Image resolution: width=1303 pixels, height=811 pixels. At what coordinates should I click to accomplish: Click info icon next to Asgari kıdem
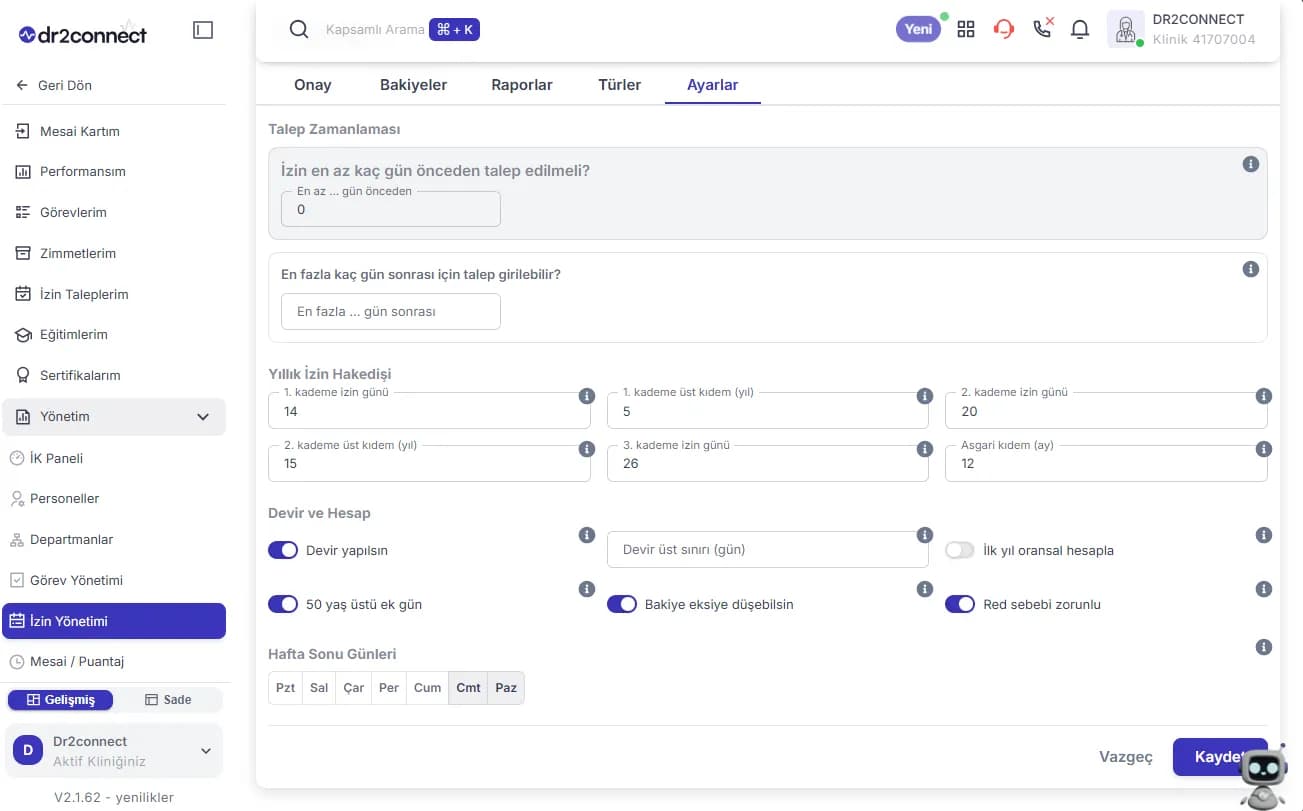[1264, 450]
